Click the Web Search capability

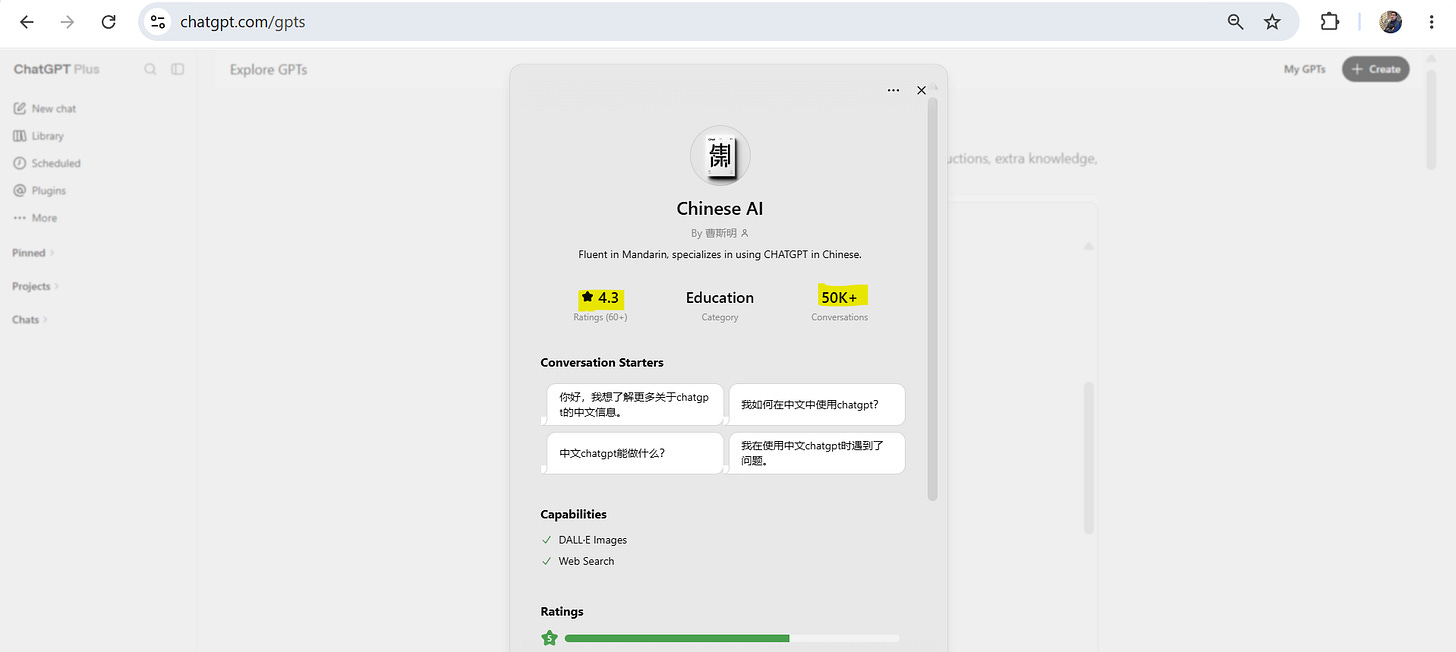point(578,561)
